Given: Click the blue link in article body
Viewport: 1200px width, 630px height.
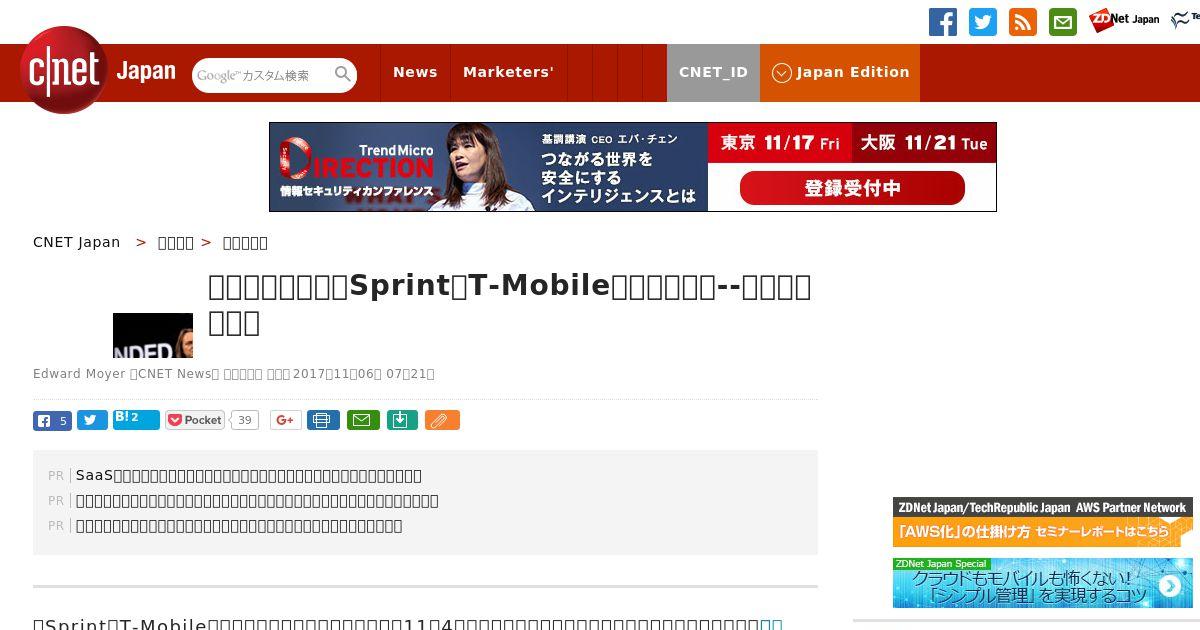Looking at the screenshot, I should pyautogui.click(x=771, y=624).
